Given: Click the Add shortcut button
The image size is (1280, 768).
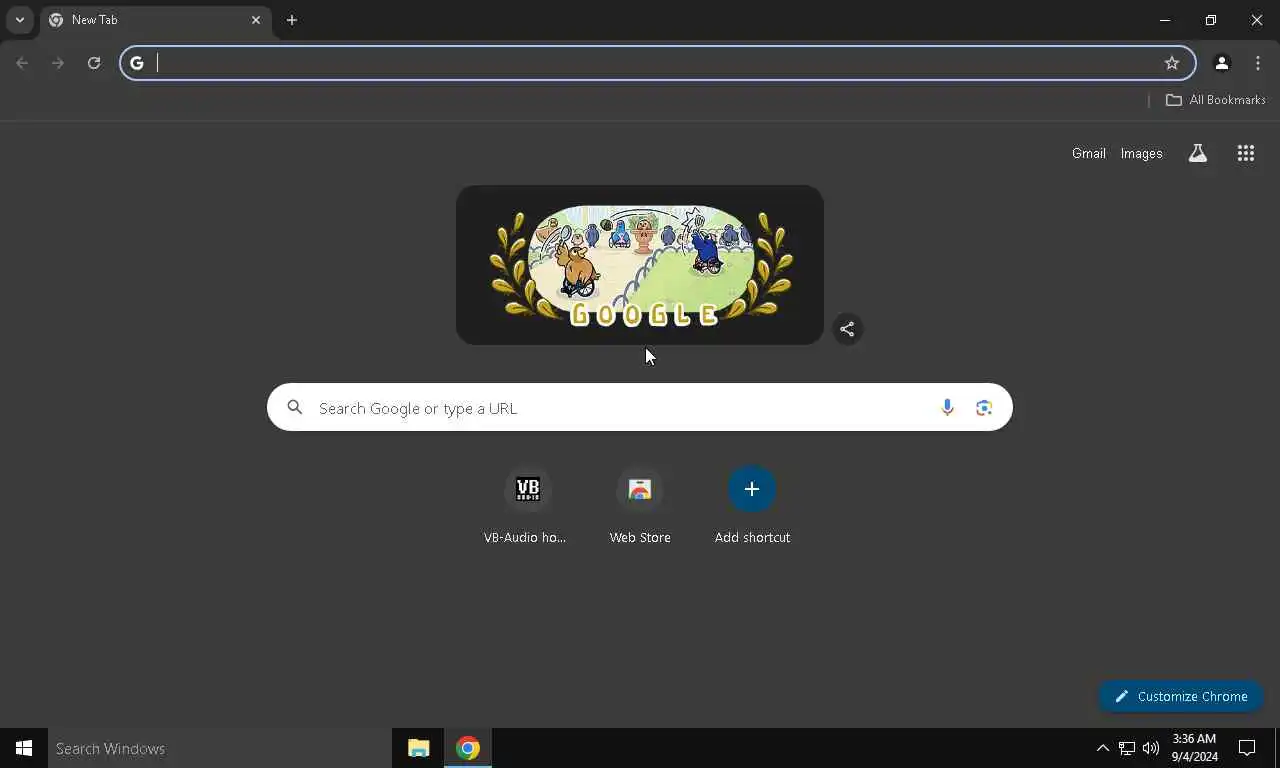Looking at the screenshot, I should point(752,506).
